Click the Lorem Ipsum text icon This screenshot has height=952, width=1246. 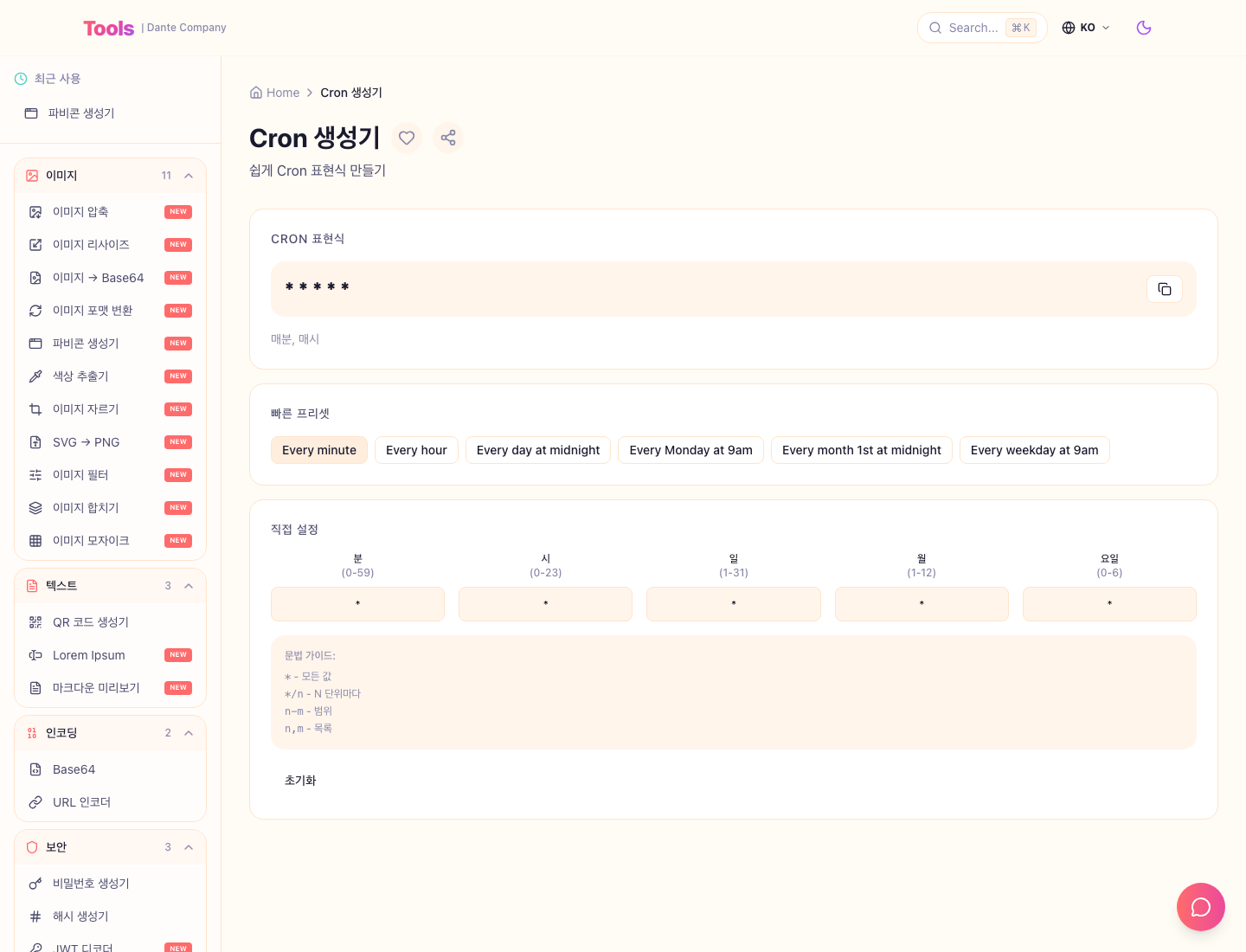[35, 655]
